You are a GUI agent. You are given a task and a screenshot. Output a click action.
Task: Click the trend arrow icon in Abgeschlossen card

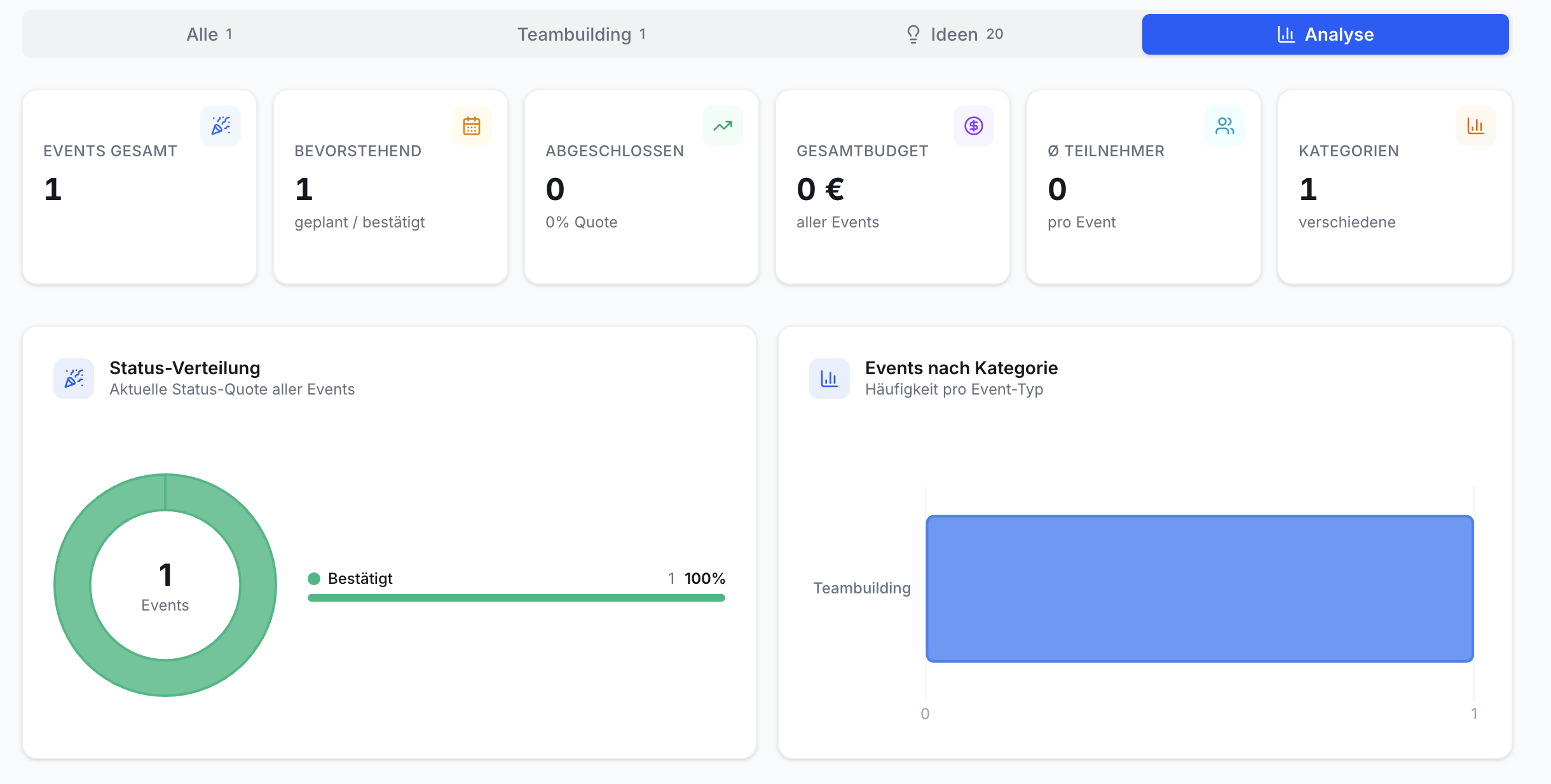click(x=723, y=126)
